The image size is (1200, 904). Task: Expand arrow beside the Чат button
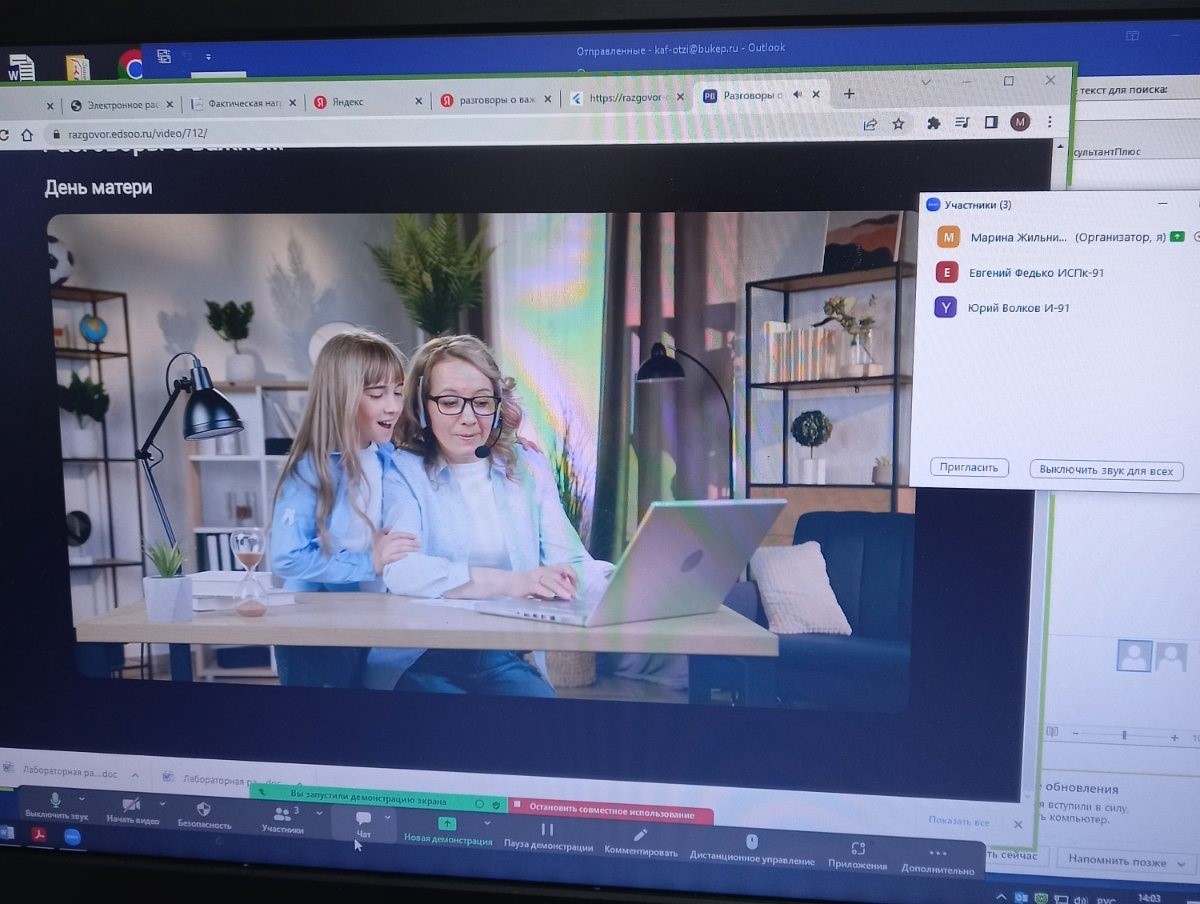point(387,817)
